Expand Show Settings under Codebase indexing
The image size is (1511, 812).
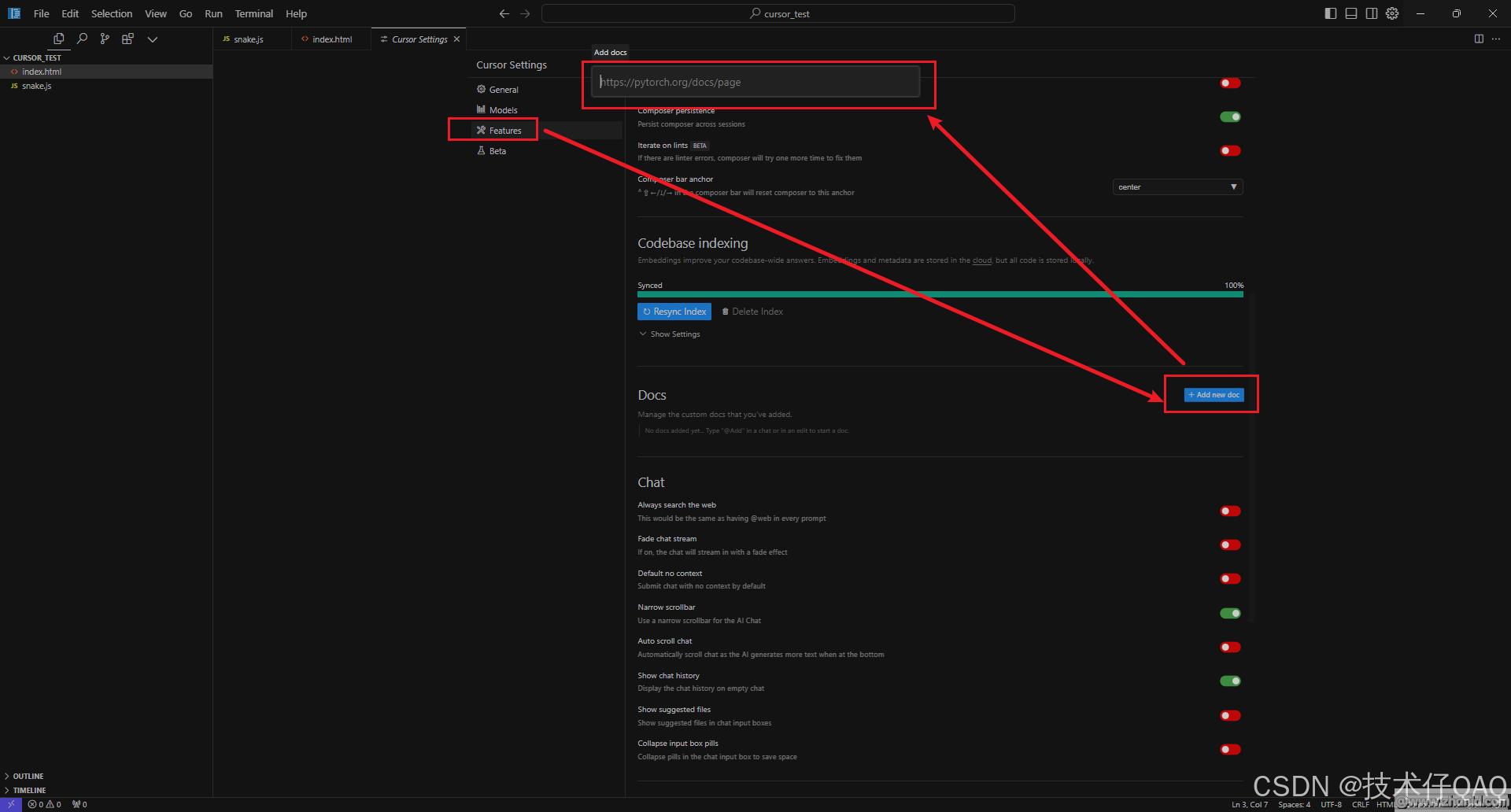tap(670, 334)
